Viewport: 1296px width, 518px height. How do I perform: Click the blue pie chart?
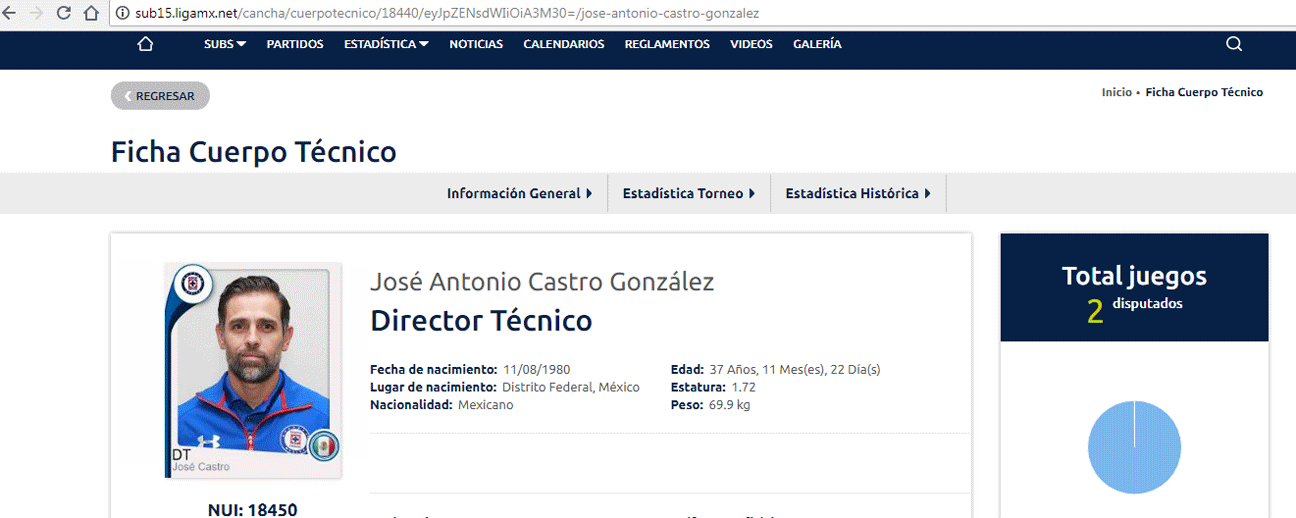click(1134, 447)
